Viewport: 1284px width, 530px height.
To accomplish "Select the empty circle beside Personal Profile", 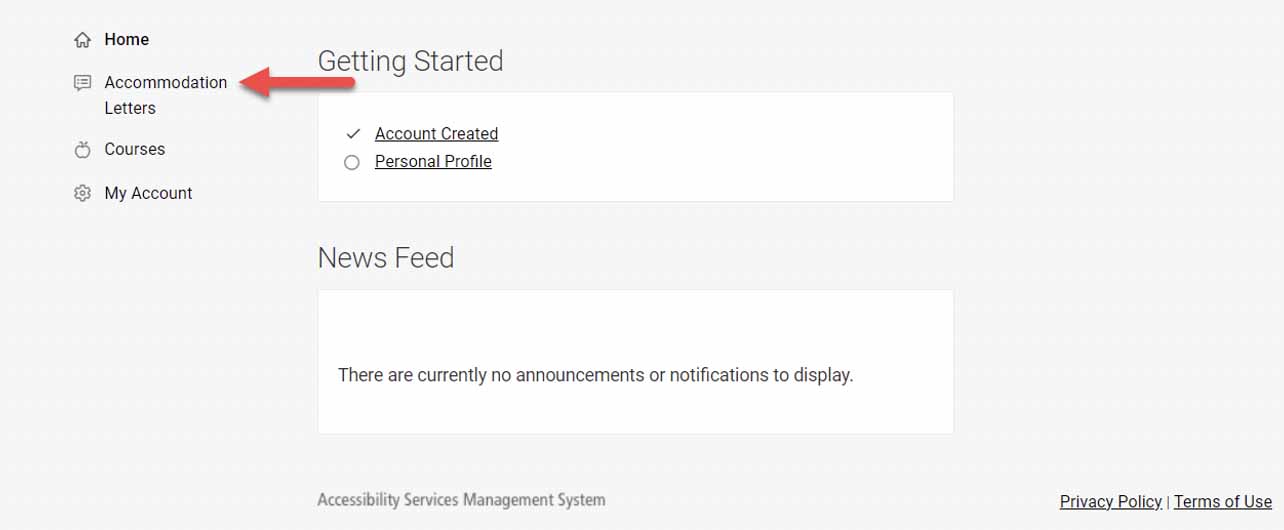I will pos(352,162).
